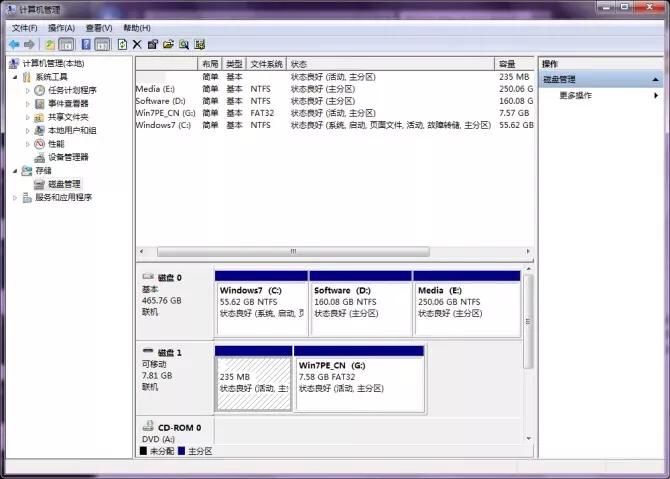Viewport: 670px width, 479px height.
Task: Open 任务计划程序 (Task Scheduler) item
Action: coord(72,90)
